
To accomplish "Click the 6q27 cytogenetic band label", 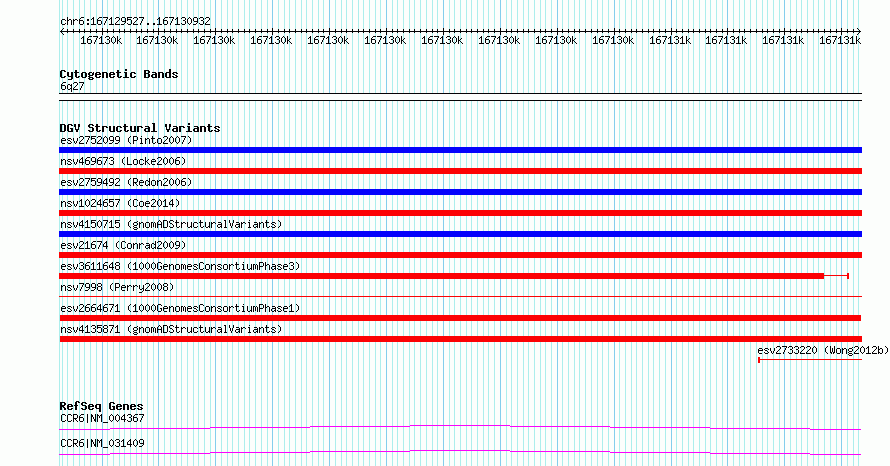I will pyautogui.click(x=72, y=86).
